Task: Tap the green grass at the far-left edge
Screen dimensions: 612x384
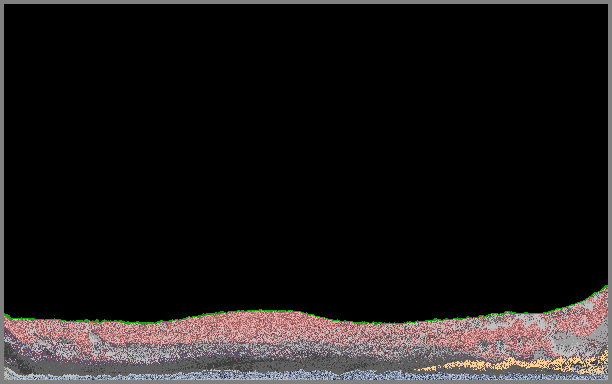Action: (x=7, y=316)
